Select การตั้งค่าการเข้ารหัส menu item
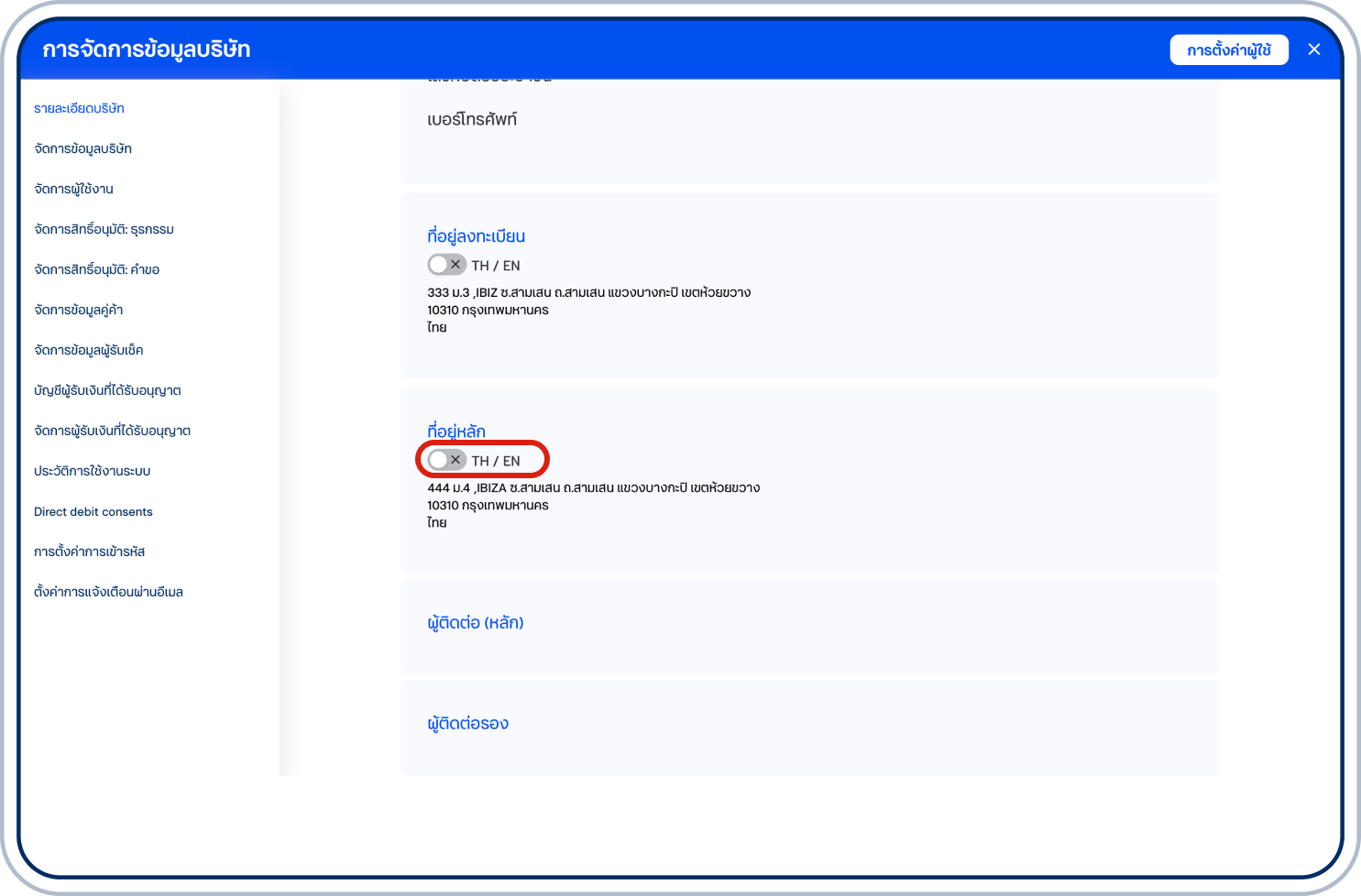The image size is (1361, 896). tap(89, 552)
